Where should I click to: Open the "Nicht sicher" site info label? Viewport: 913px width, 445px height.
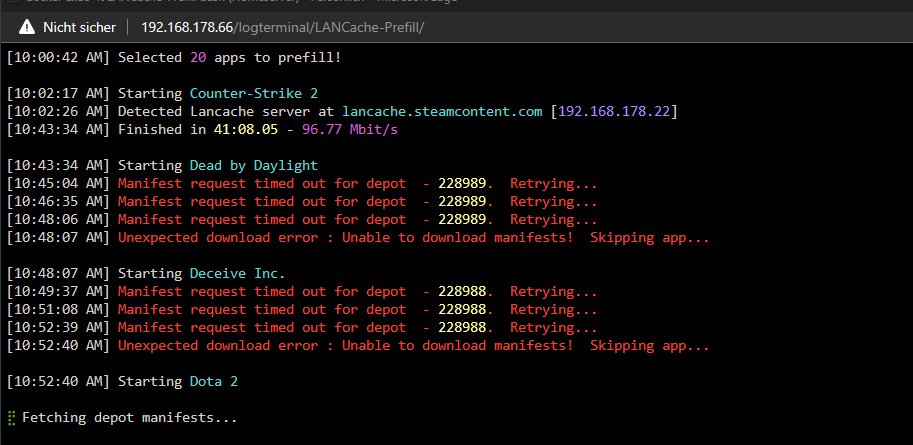[80, 27]
